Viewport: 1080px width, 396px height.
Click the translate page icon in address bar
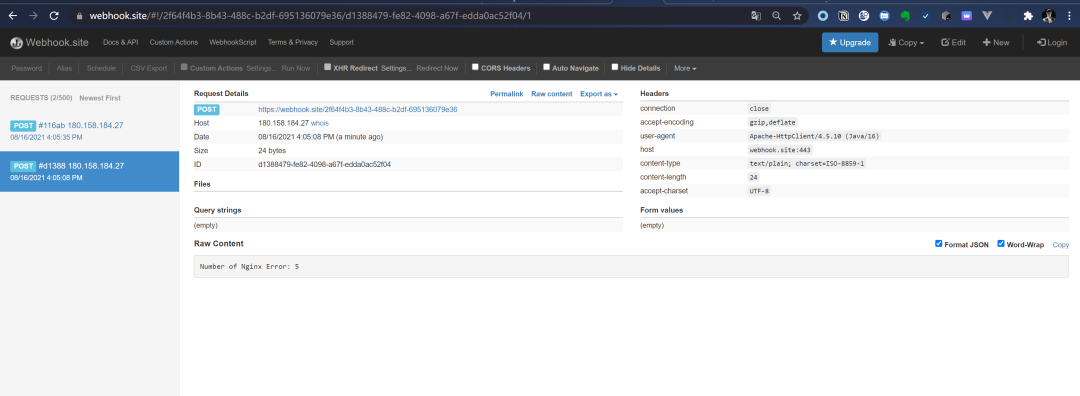point(756,15)
